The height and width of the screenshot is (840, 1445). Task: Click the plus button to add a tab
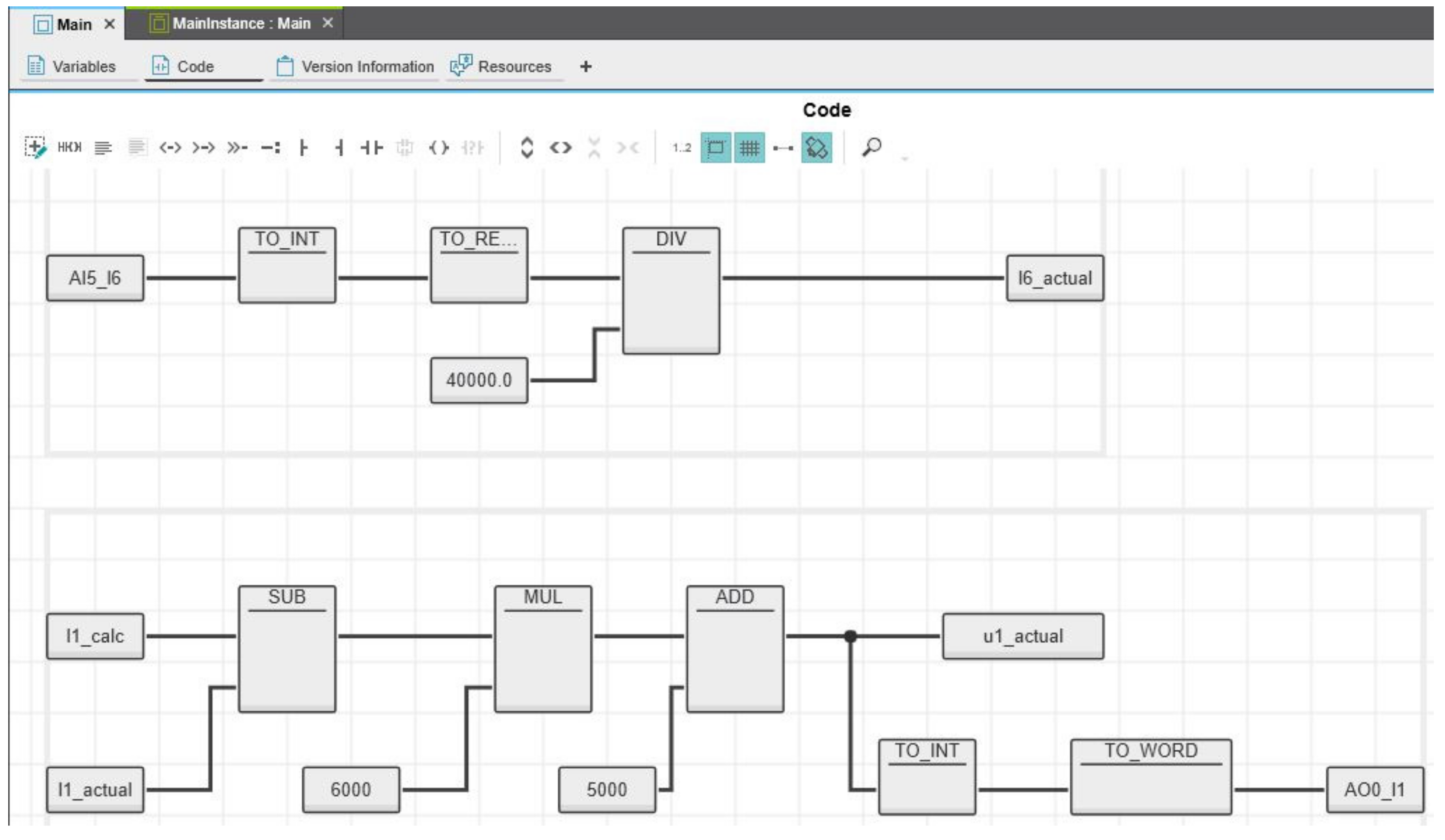586,66
